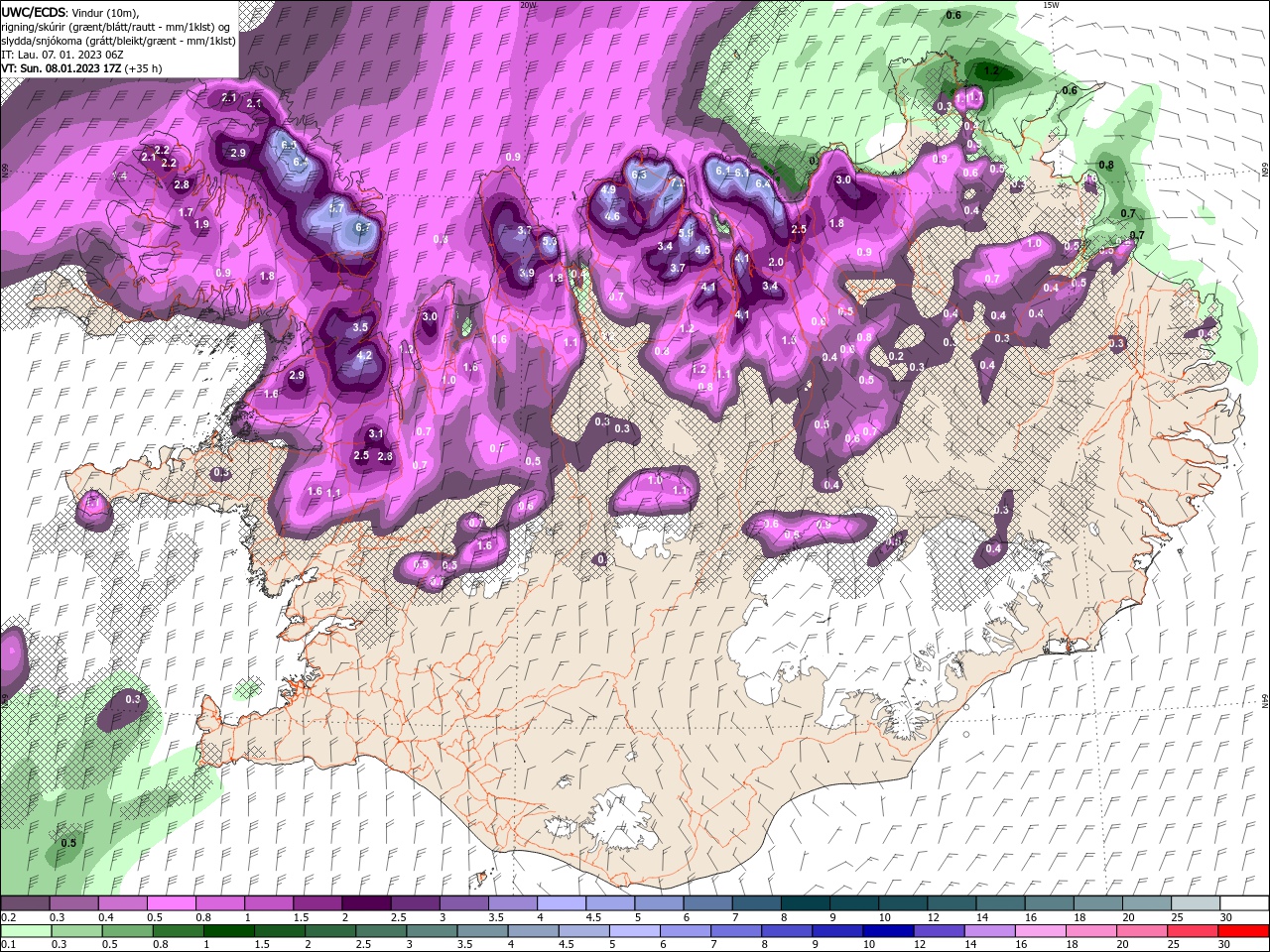This screenshot has width=1270, height=952.
Task: Click the '1.9' value in the Westfjords
Action: tap(201, 225)
